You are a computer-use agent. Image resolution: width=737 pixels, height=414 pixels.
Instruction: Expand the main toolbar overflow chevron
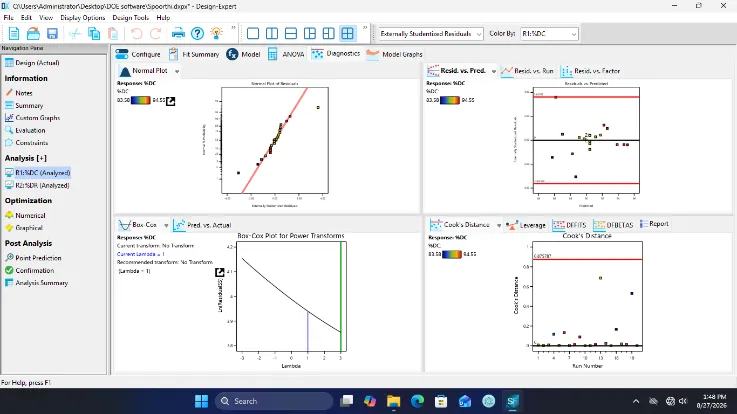point(233,28)
